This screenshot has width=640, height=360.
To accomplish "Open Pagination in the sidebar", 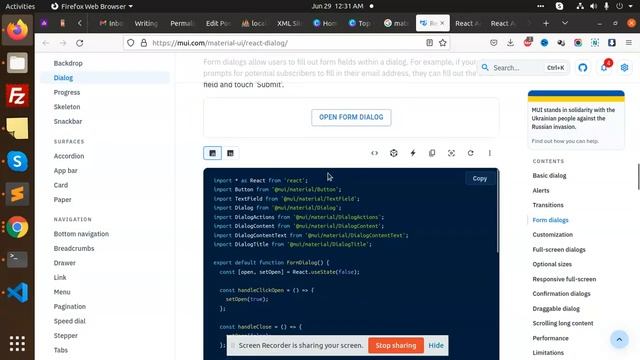I will click(x=70, y=307).
